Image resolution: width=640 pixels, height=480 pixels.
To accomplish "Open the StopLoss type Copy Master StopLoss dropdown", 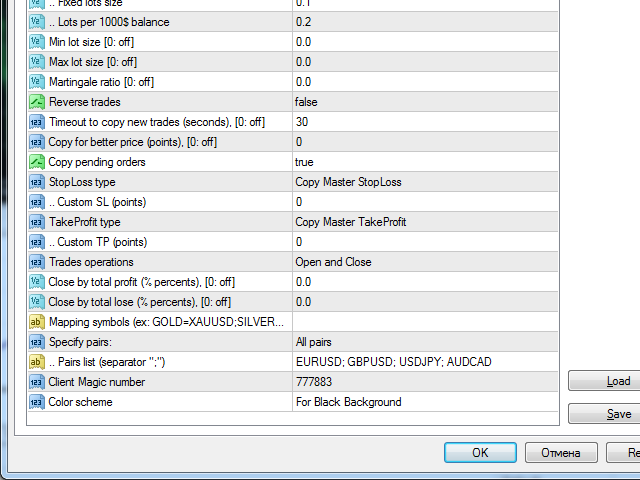I will pos(425,182).
